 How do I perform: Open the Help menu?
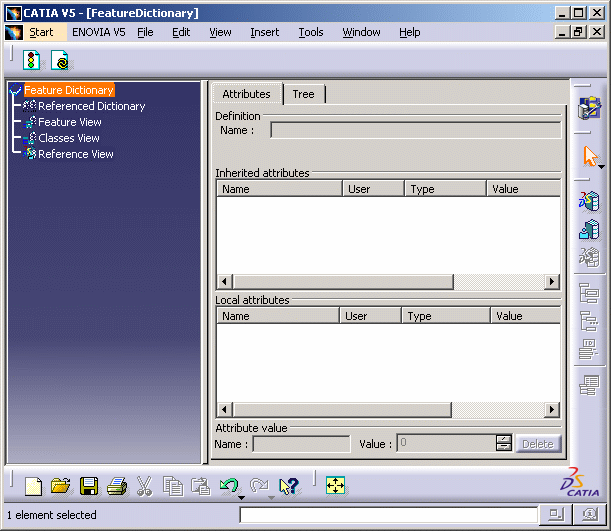pos(410,32)
